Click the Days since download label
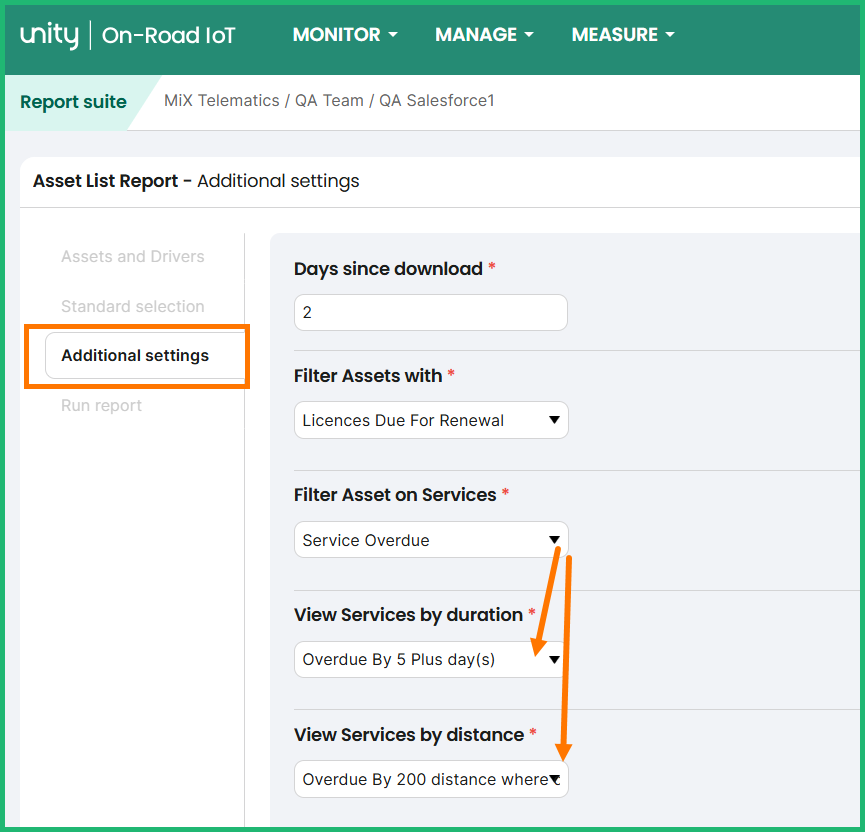The width and height of the screenshot is (865, 832). click(x=388, y=269)
